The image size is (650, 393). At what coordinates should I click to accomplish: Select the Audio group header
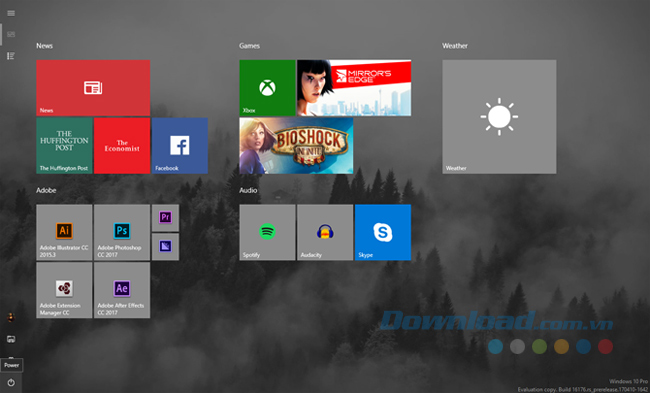point(248,190)
